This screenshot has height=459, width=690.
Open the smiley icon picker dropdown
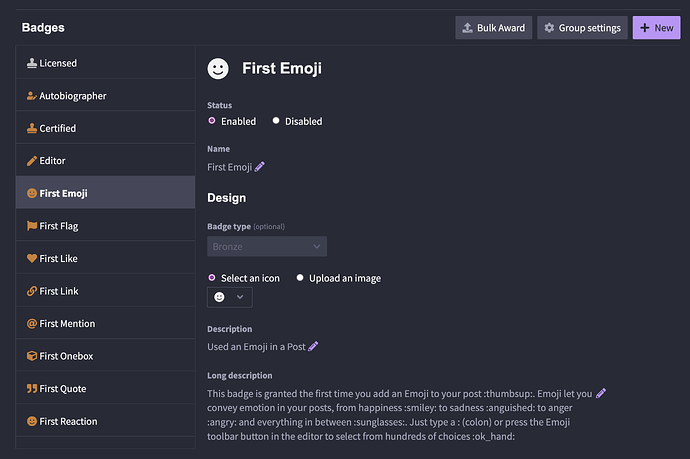pyautogui.click(x=230, y=297)
